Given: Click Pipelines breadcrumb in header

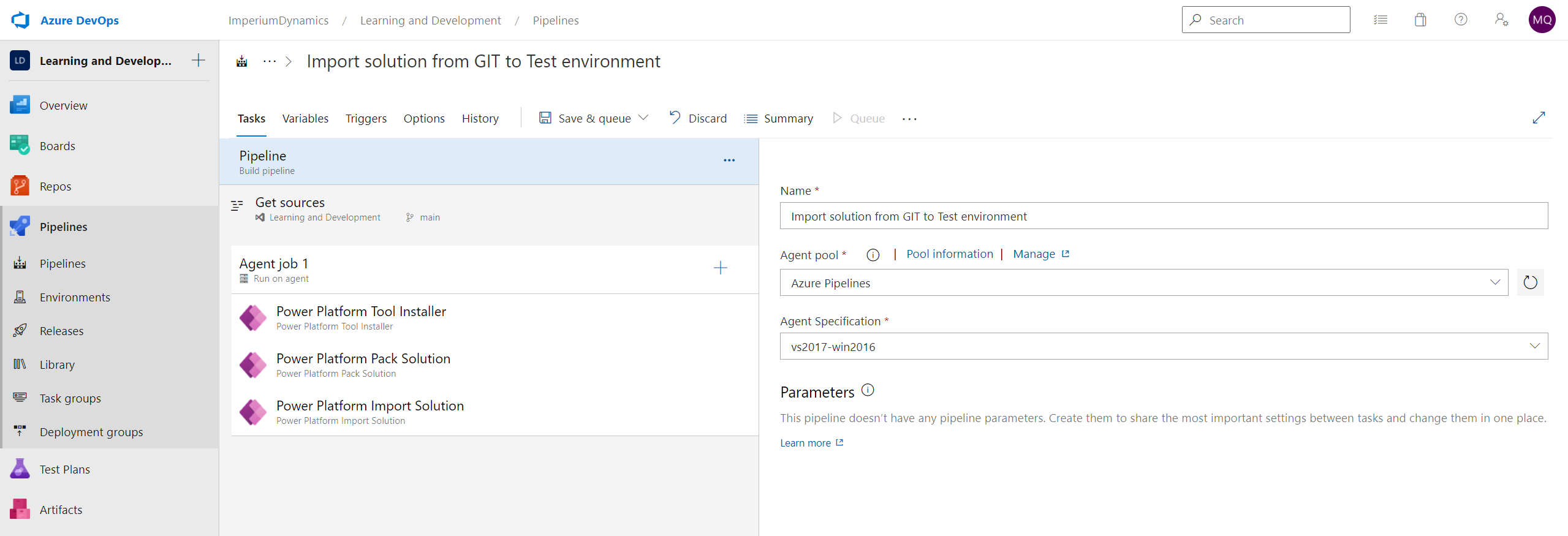Looking at the screenshot, I should coord(555,20).
